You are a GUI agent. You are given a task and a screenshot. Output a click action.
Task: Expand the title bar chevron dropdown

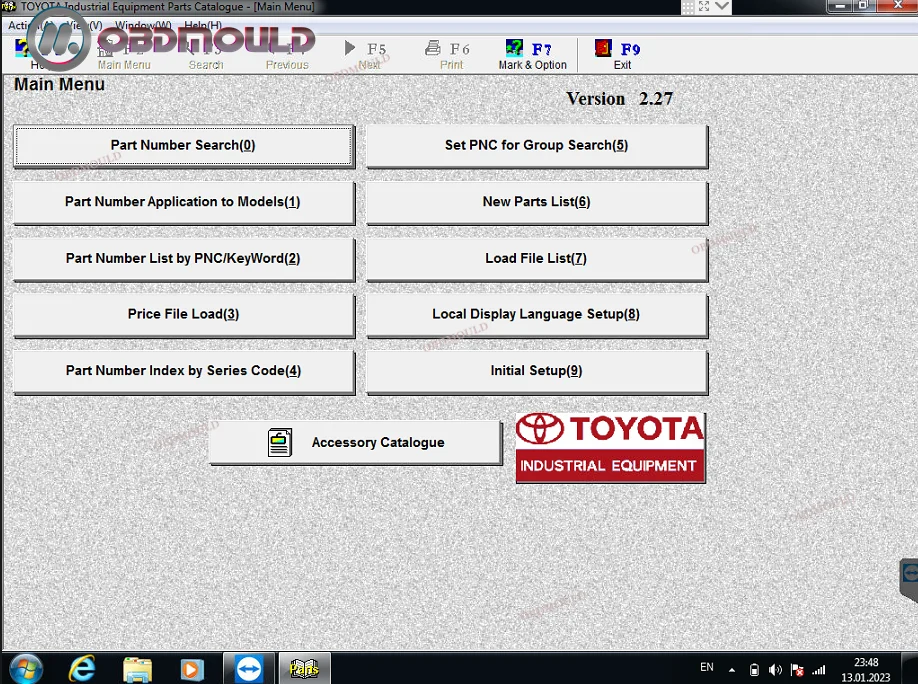click(x=722, y=6)
